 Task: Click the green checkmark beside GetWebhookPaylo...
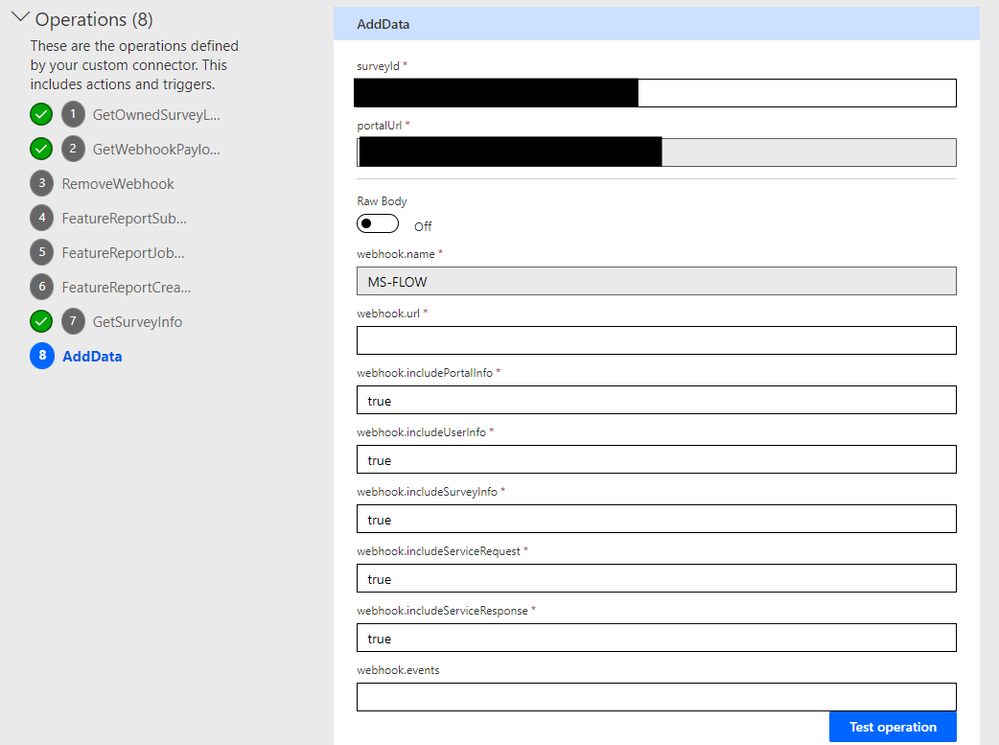[41, 149]
